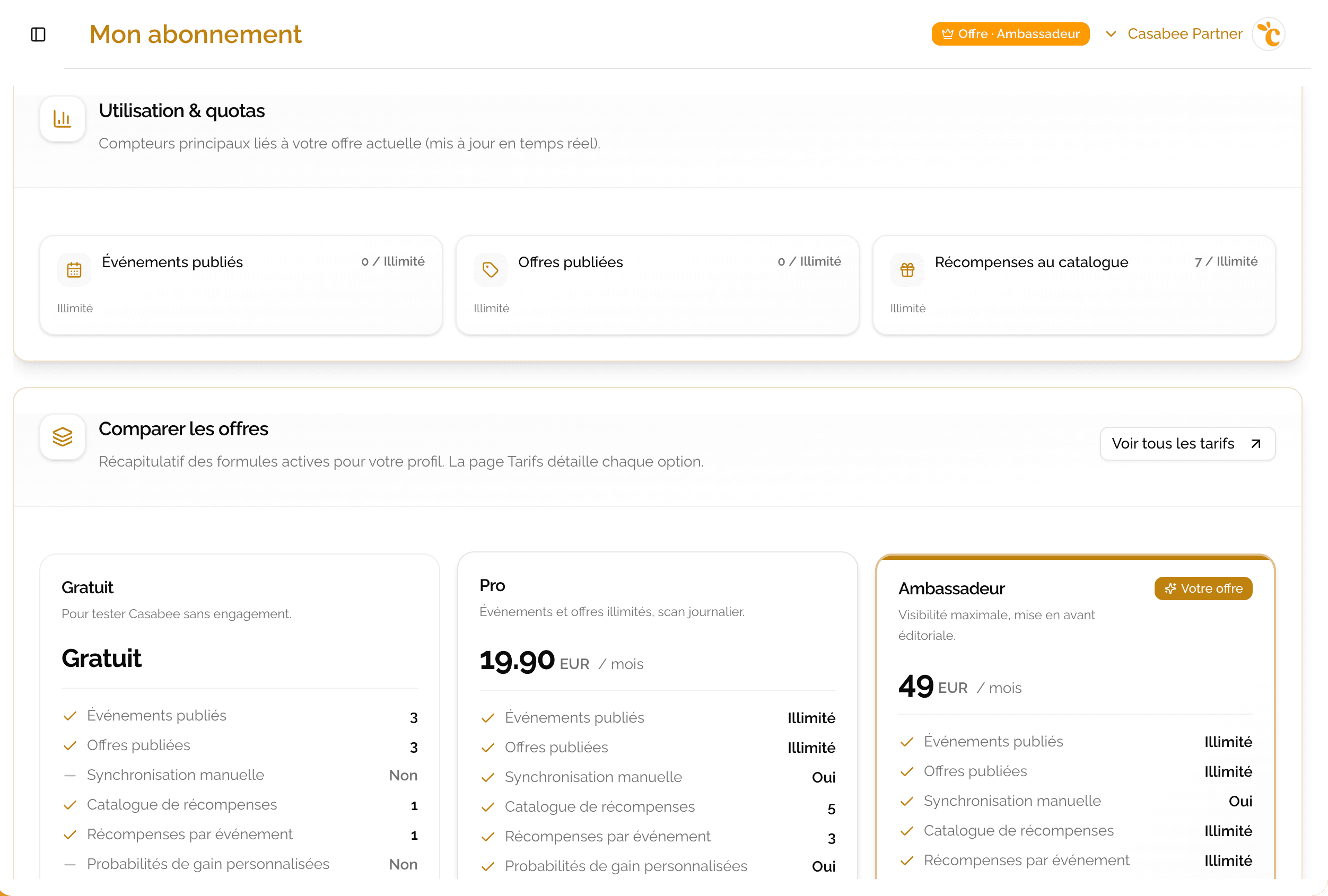1328x896 pixels.
Task: Click the dash icon for Gratuit Probabilités de gain
Action: [x=69, y=865]
